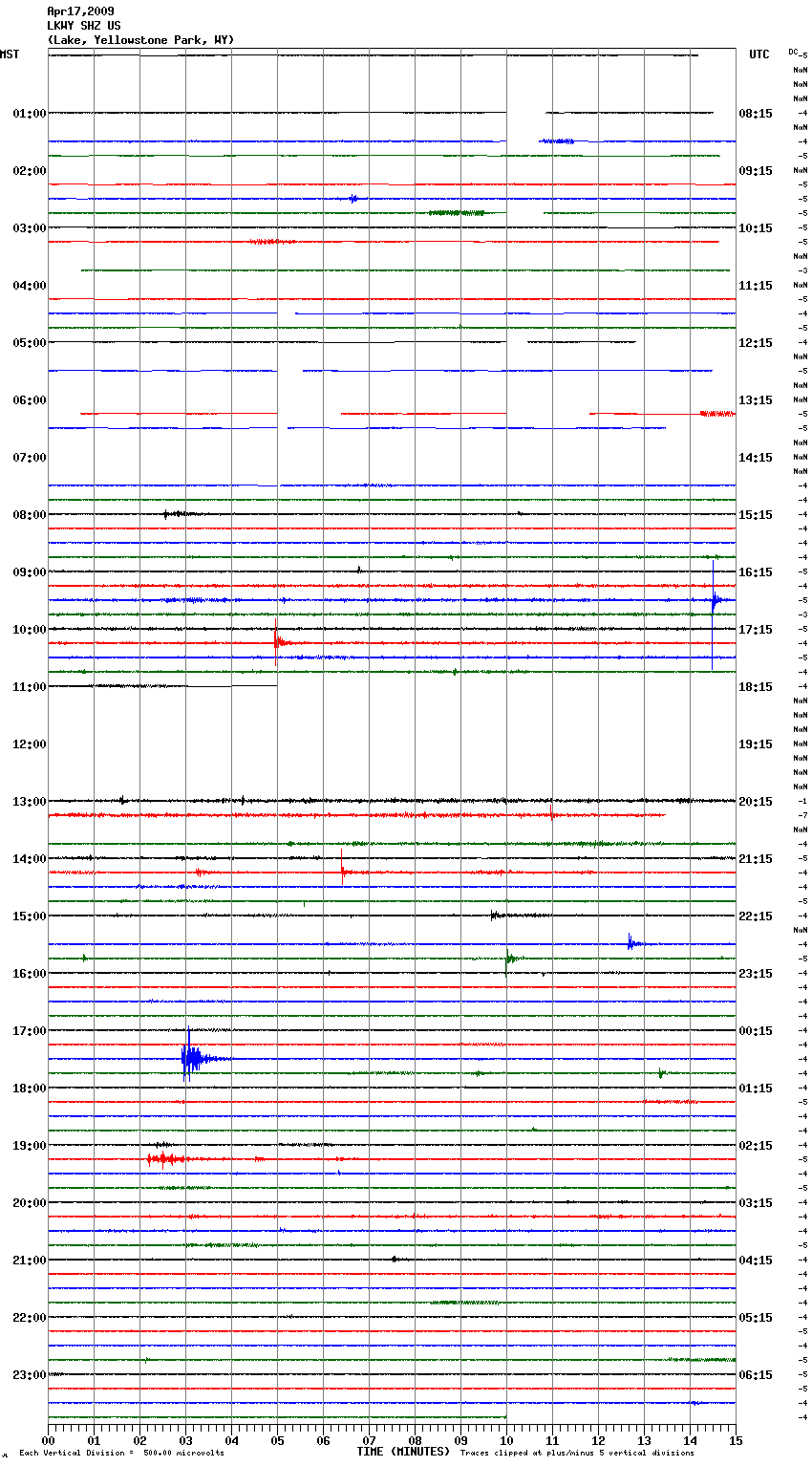Click the "18:15" UTC time label
Screen dimensions: 812x1466
pyautogui.click(x=756, y=687)
